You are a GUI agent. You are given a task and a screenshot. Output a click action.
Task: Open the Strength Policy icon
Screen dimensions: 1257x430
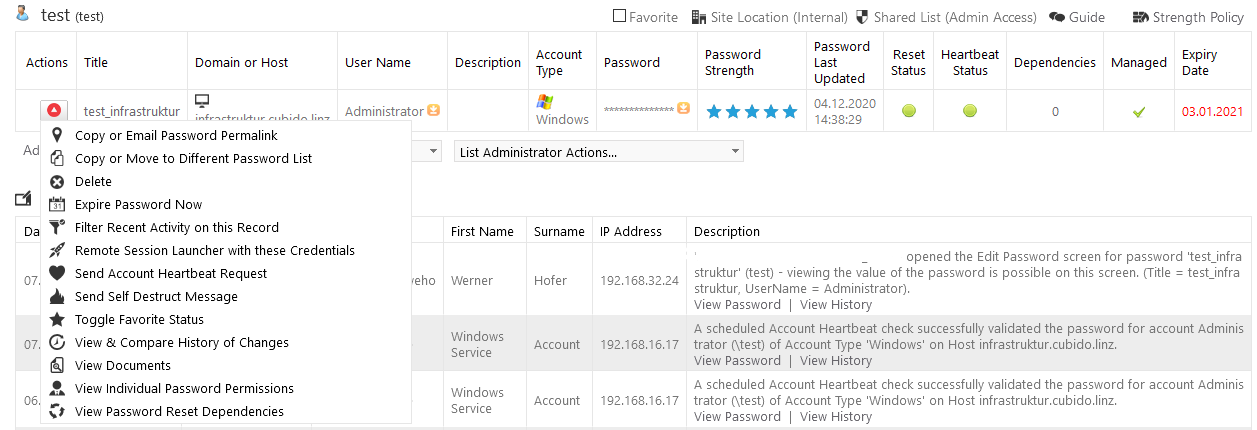click(1141, 17)
